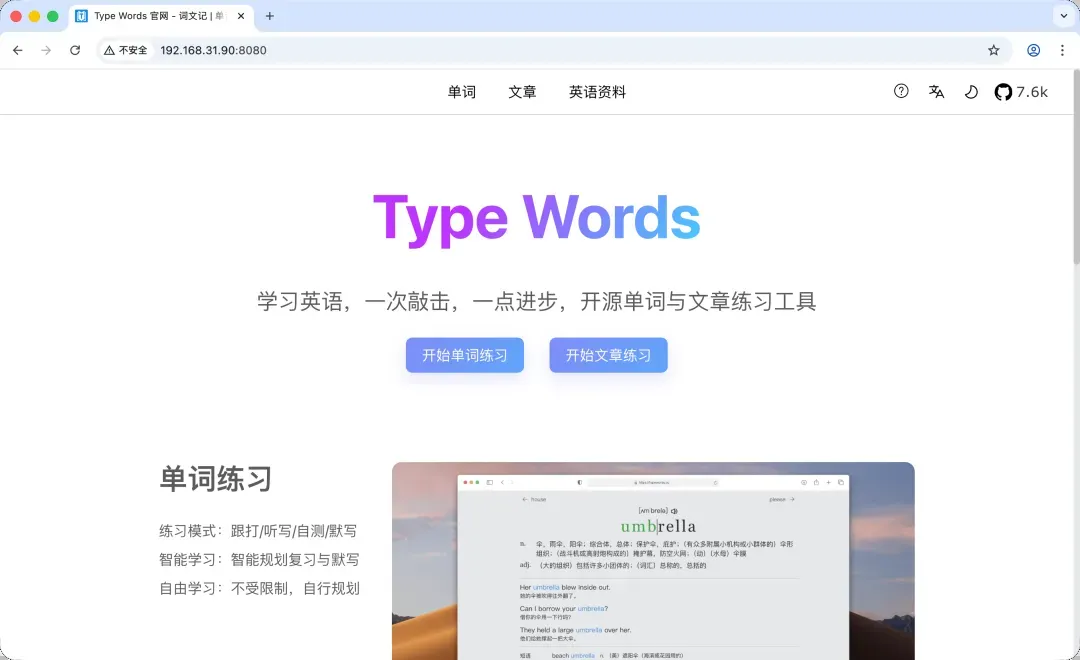Open the 英语资料 navigation menu item
This screenshot has height=660, width=1080.
[x=597, y=92]
